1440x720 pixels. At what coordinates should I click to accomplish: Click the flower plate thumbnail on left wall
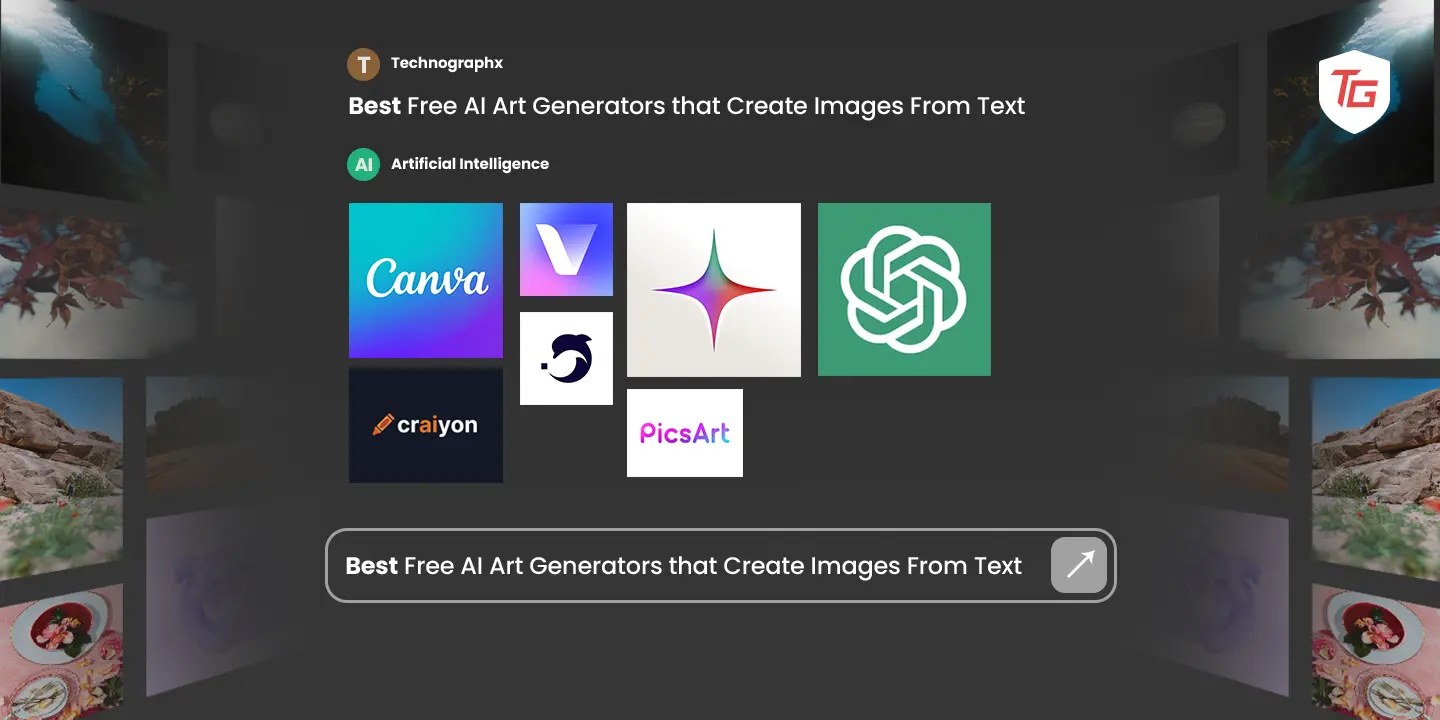[60, 650]
